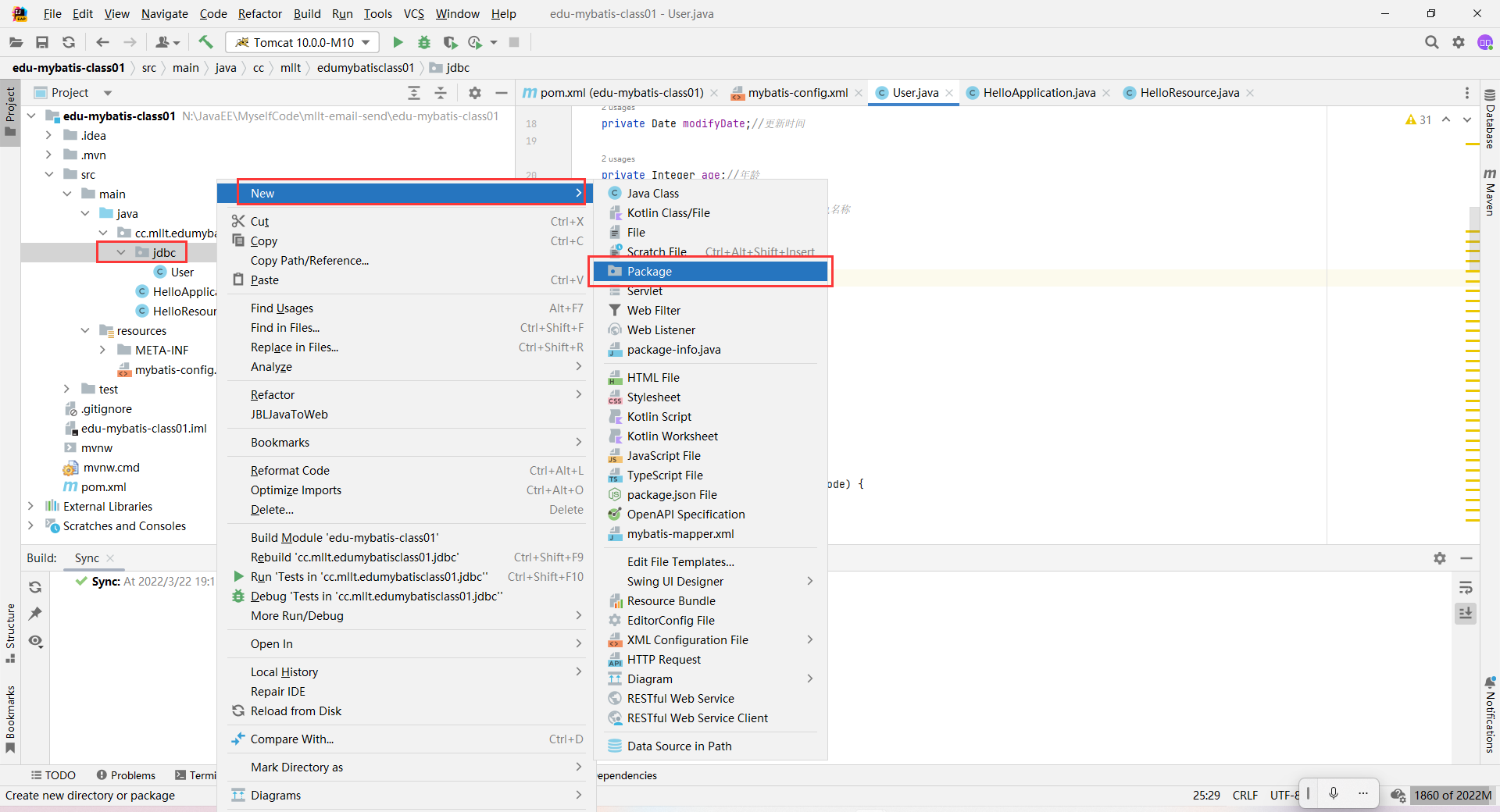This screenshot has width=1500, height=812.
Task: Expand the test folder
Action: [x=66, y=389]
